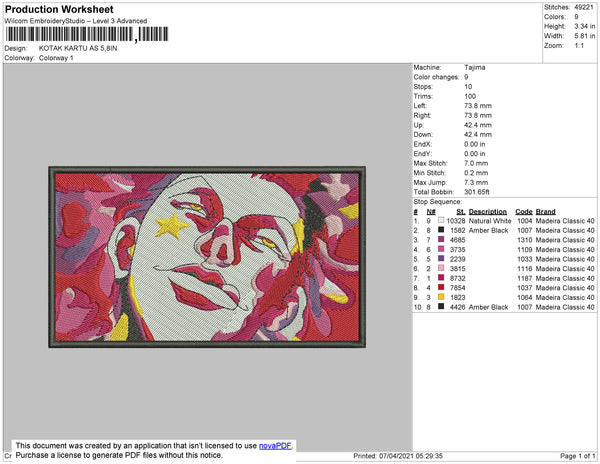600x464 pixels.
Task: Click the 'St.' column header
Action: (x=461, y=212)
